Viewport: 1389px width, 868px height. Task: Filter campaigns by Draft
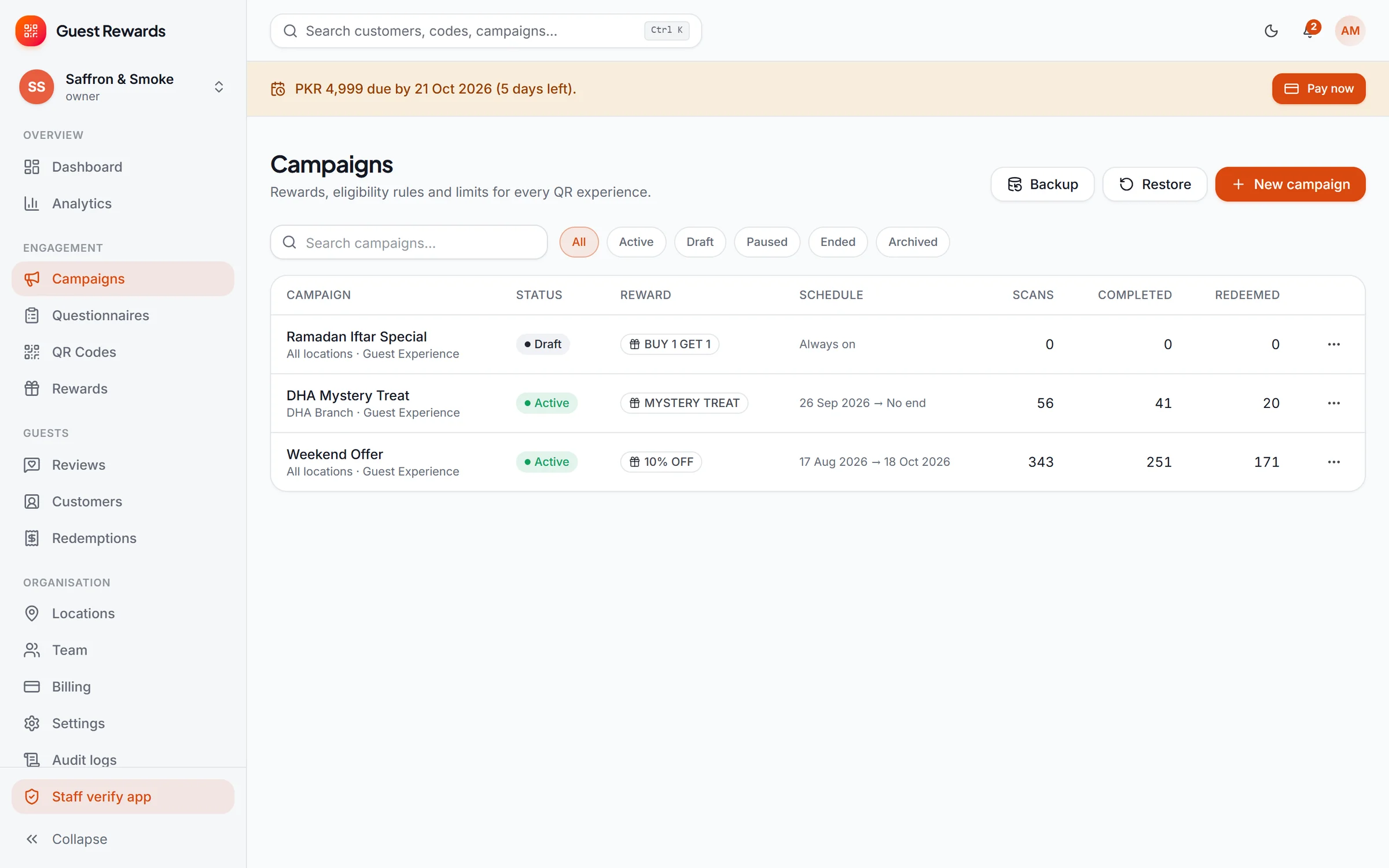tap(700, 242)
